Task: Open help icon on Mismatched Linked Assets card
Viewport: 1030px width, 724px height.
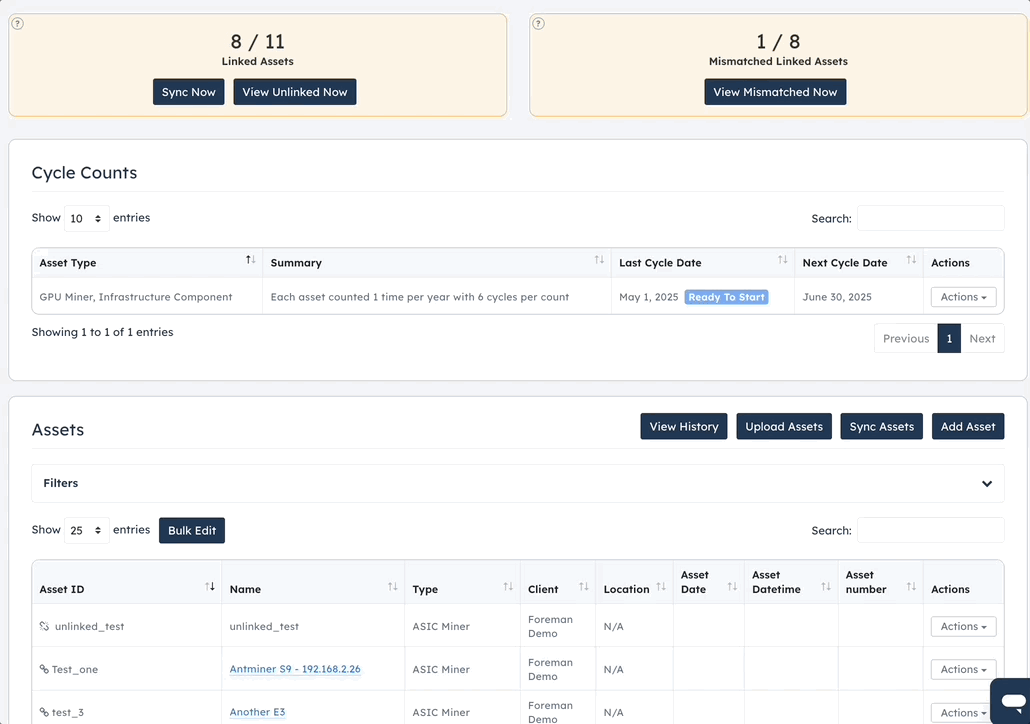Action: pyautogui.click(x=538, y=24)
